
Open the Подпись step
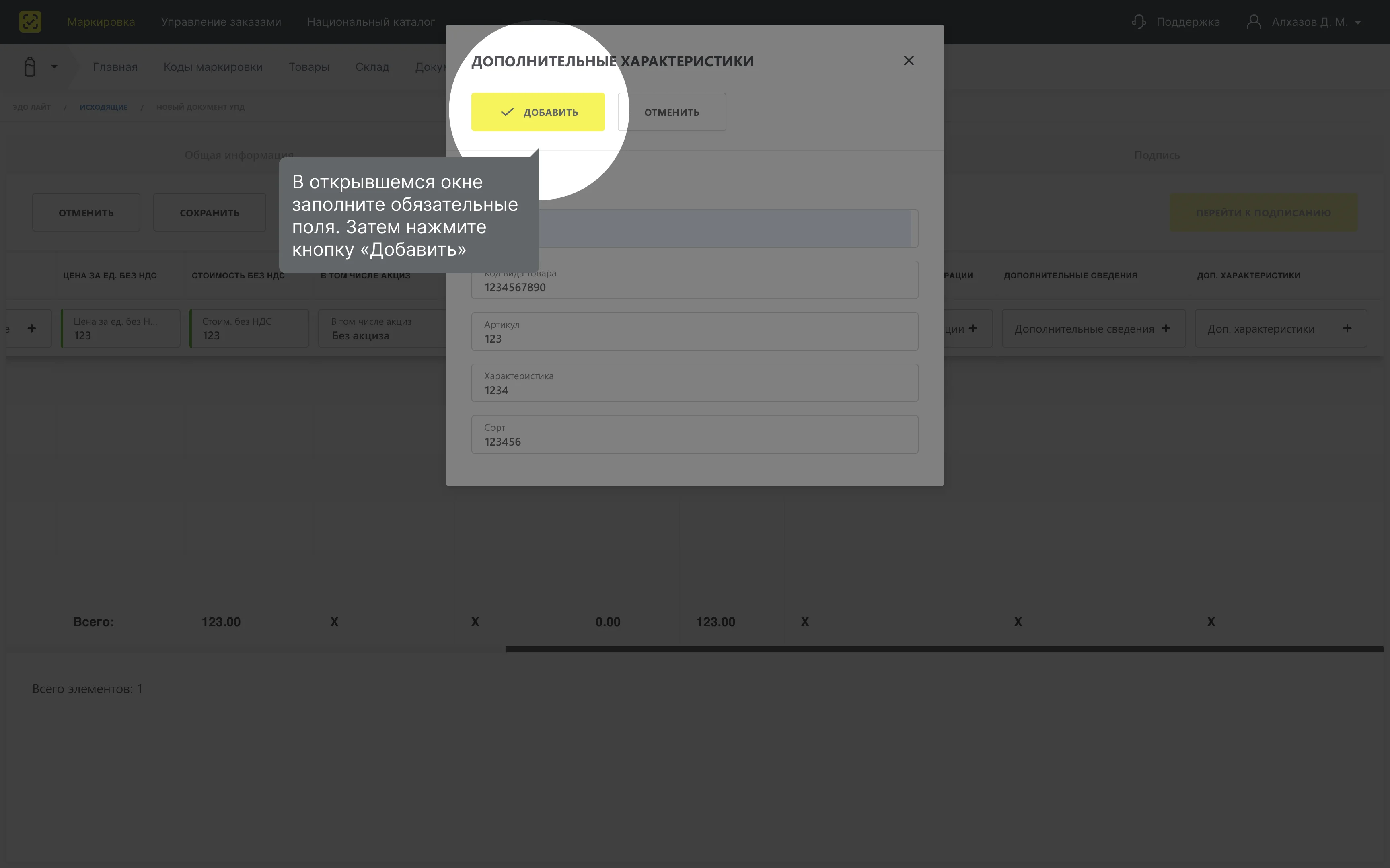point(1156,155)
